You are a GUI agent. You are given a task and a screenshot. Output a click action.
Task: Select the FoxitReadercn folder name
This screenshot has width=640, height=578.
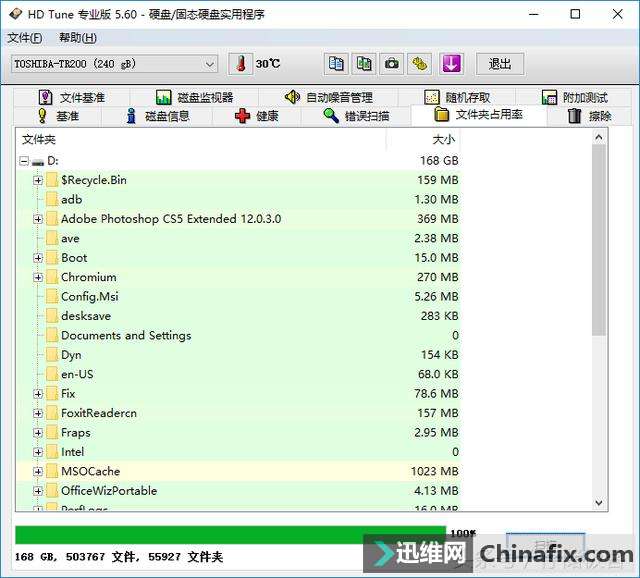pyautogui.click(x=99, y=413)
